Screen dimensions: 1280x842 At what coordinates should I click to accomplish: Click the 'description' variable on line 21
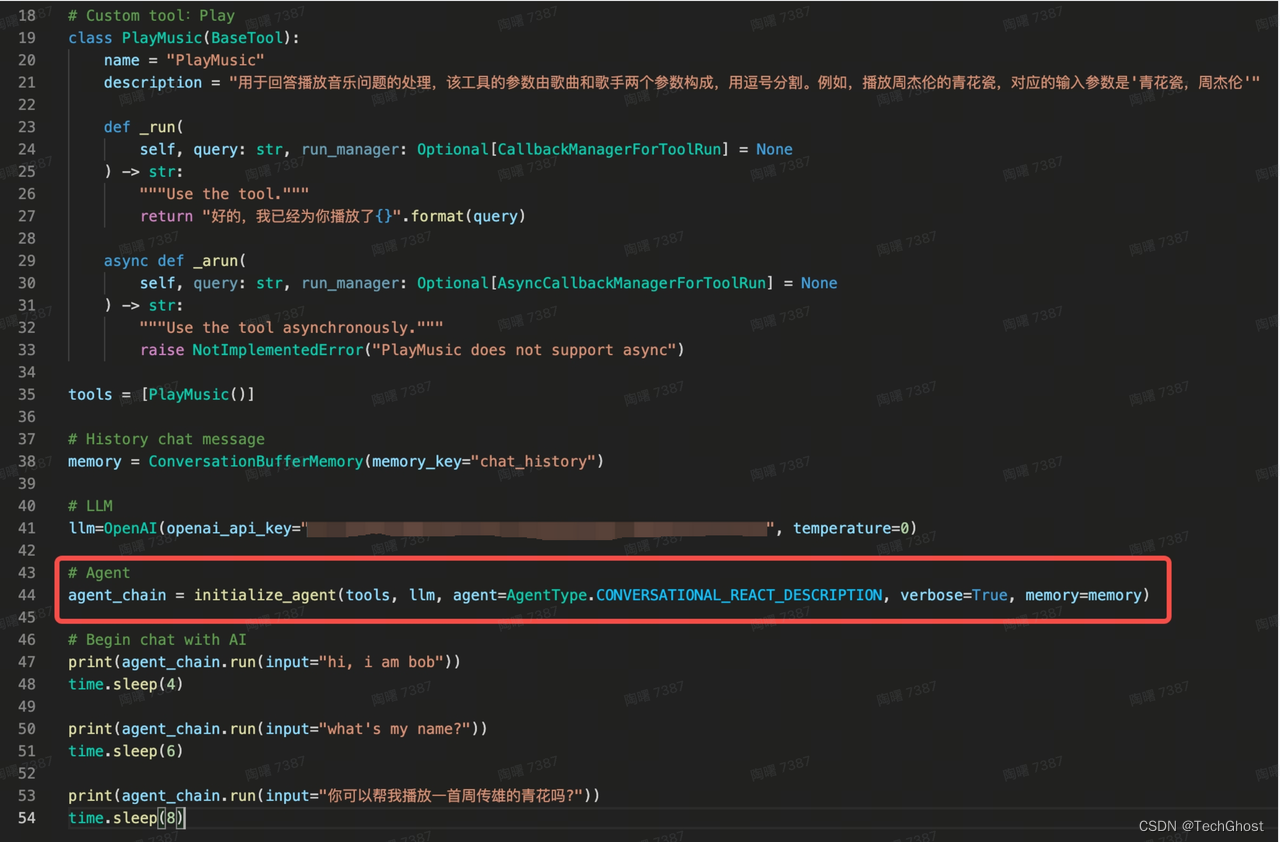pos(153,82)
